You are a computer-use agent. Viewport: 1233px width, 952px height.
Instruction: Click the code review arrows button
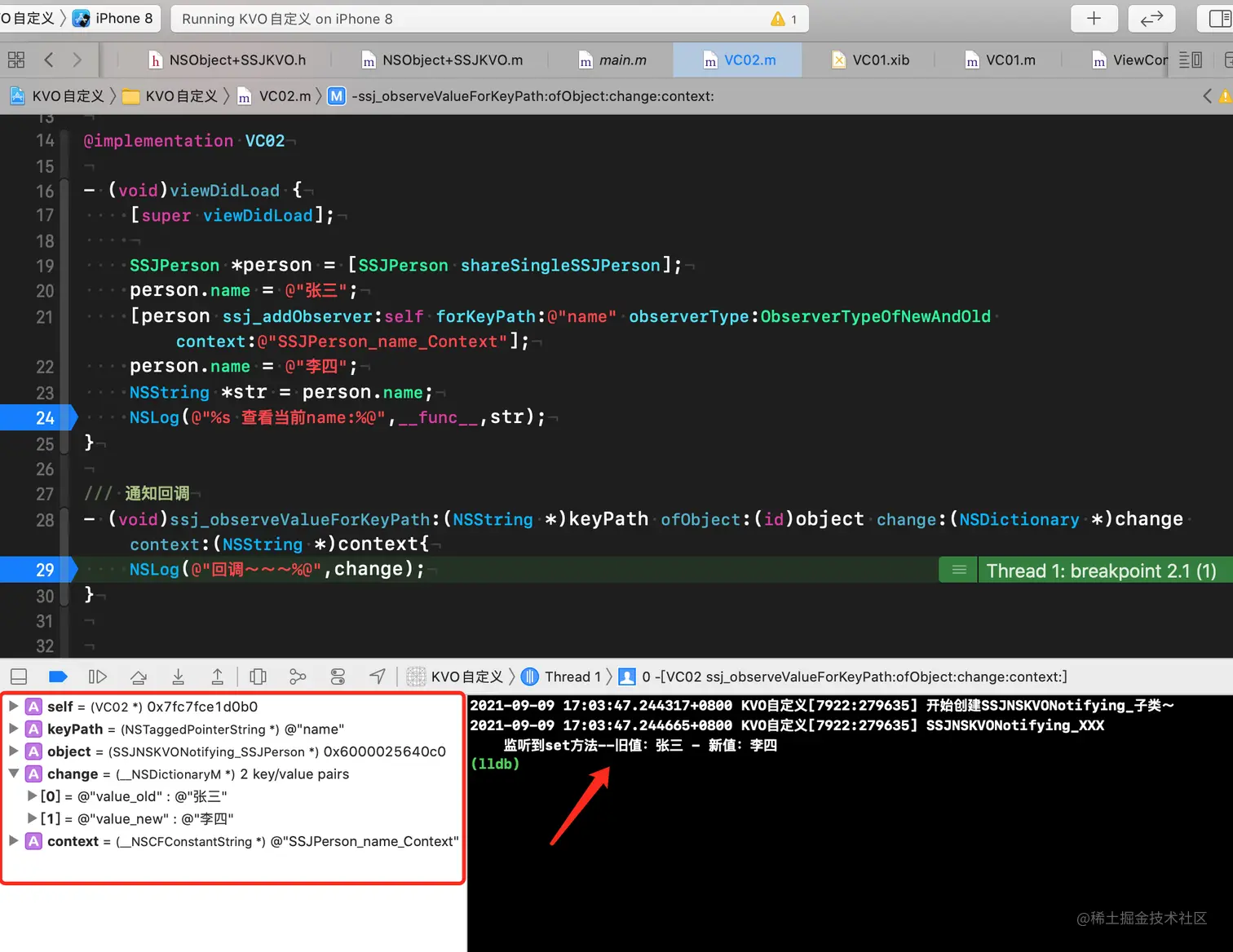click(1151, 18)
